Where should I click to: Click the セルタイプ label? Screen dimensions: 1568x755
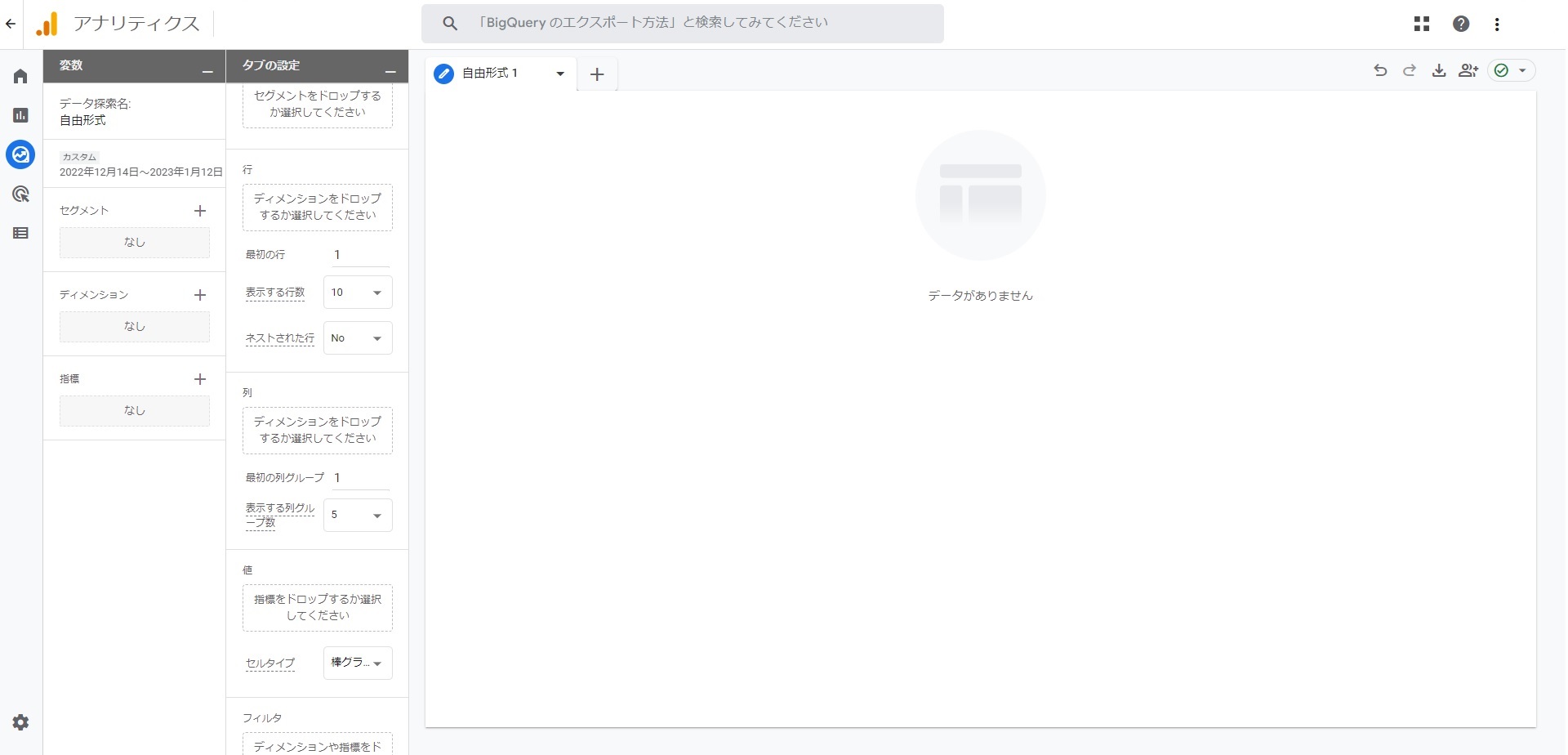click(270, 663)
